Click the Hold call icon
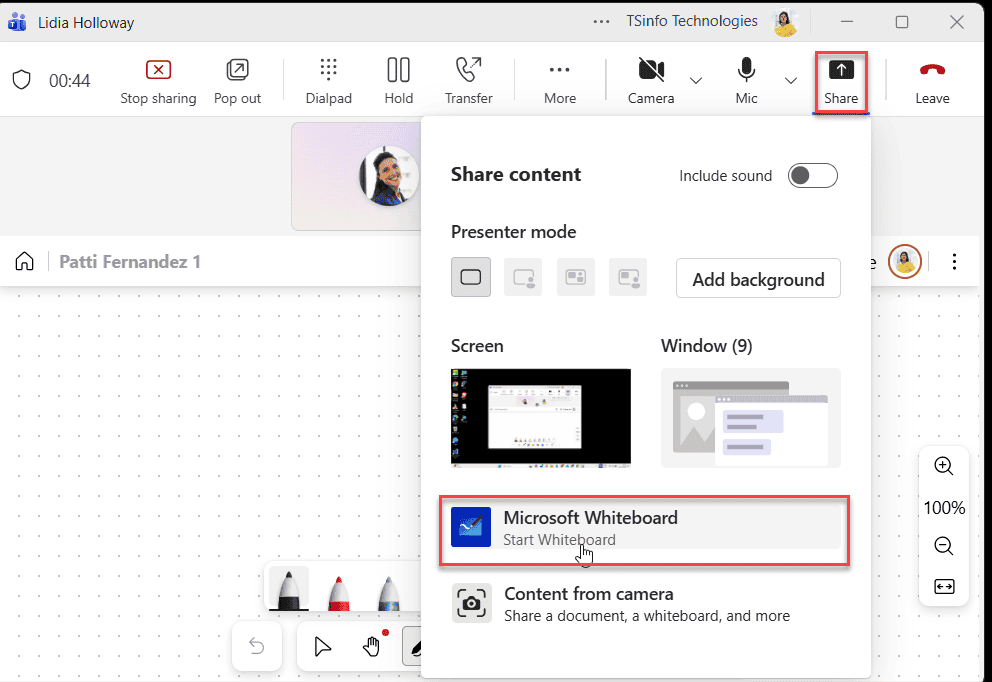Screen dimensions: 992x682 pos(398,80)
